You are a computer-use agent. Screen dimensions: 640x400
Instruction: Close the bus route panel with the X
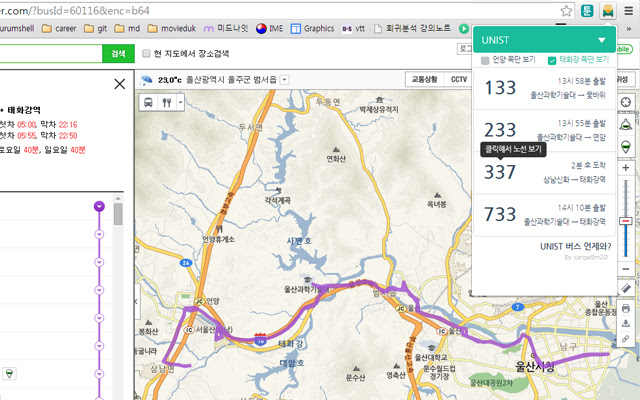pos(120,85)
